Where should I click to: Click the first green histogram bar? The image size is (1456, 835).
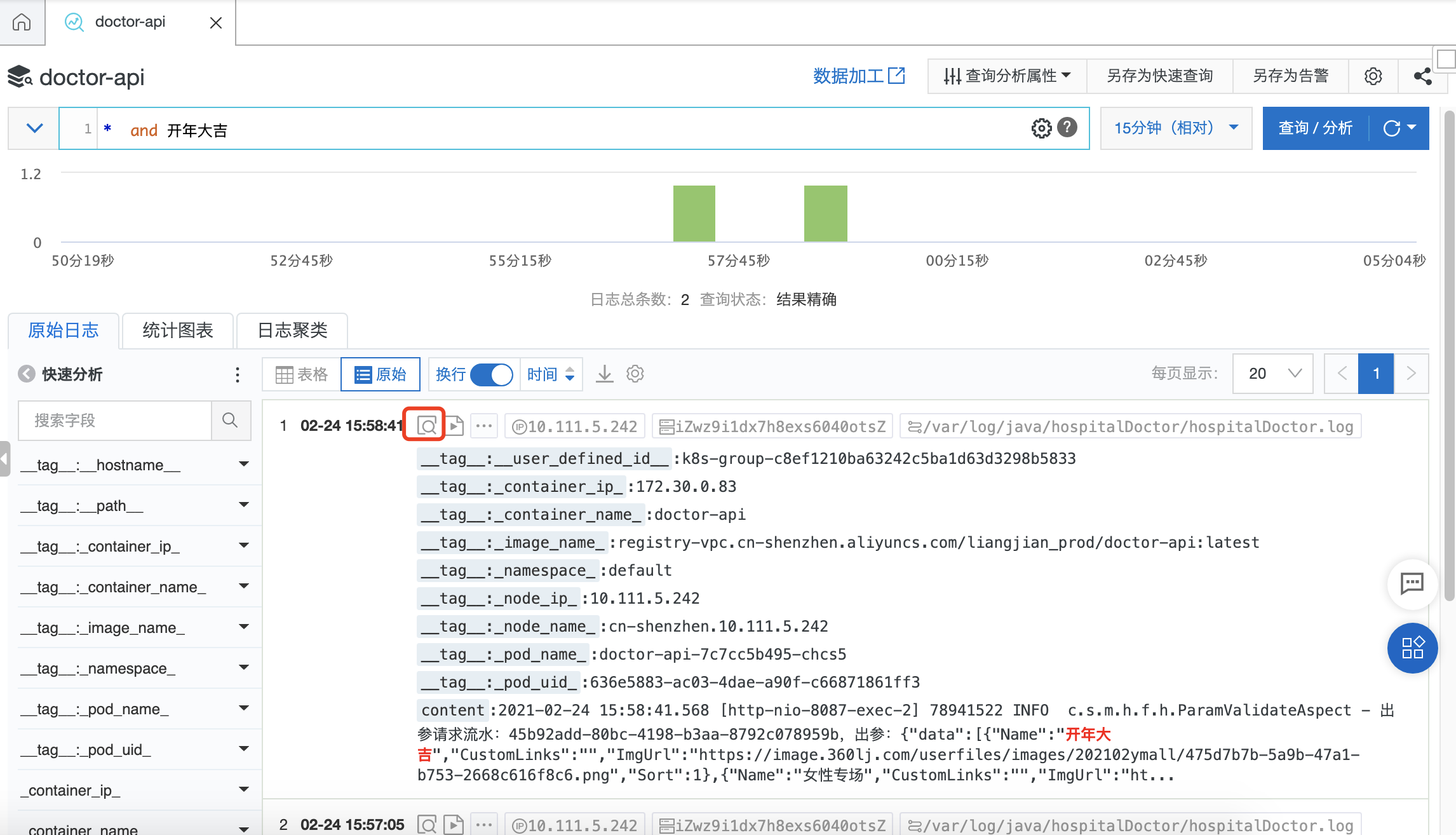[x=694, y=213]
